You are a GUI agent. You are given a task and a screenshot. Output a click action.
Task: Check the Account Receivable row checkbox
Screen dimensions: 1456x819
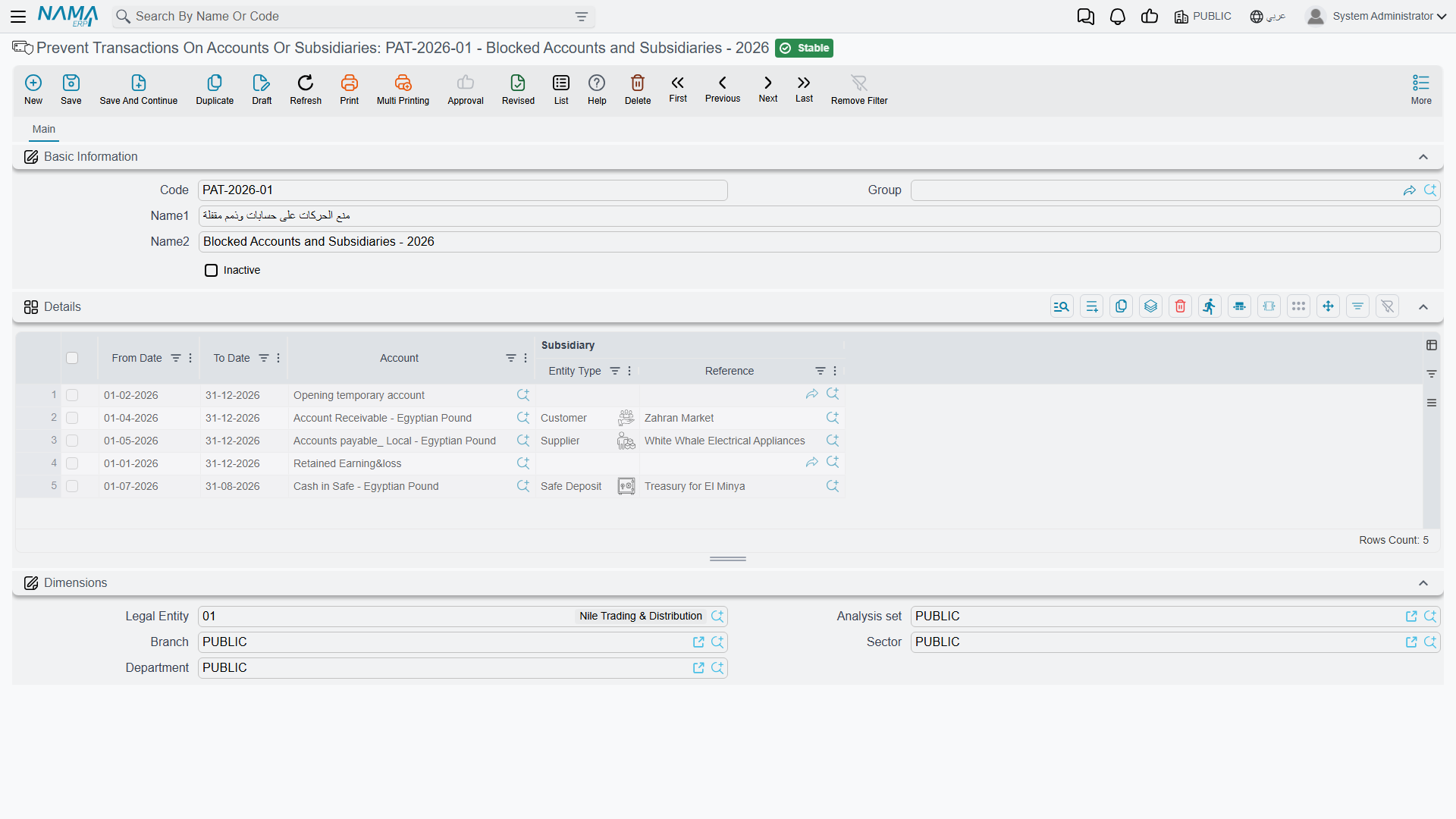[x=72, y=418]
